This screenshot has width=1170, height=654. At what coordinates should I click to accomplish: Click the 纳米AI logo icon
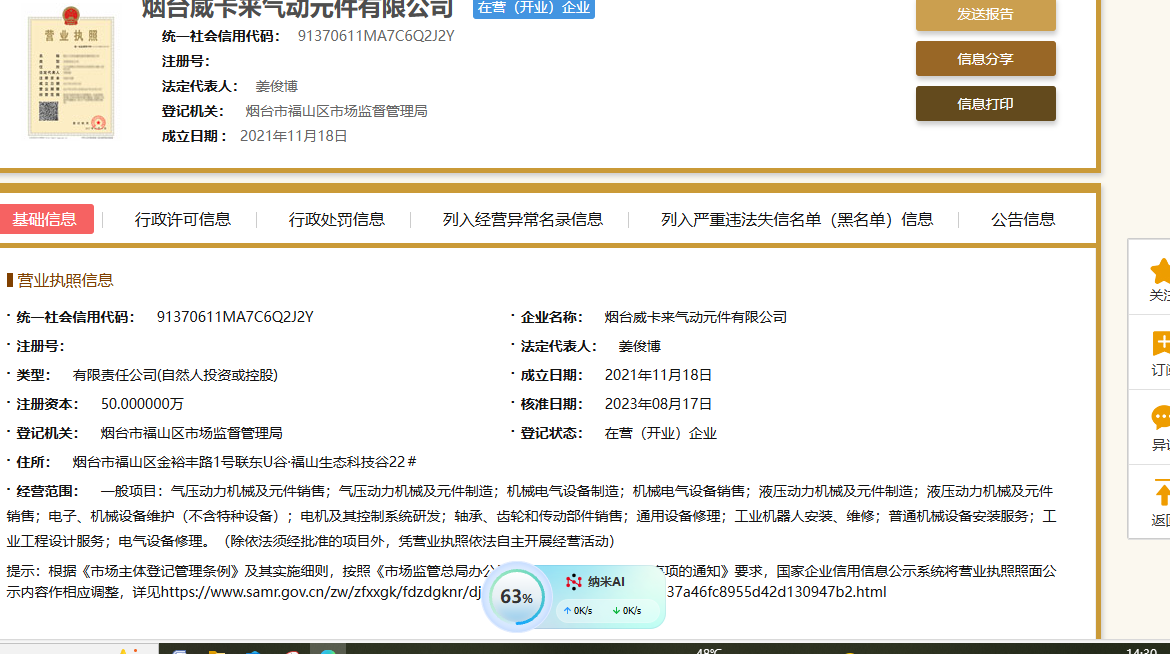click(574, 582)
